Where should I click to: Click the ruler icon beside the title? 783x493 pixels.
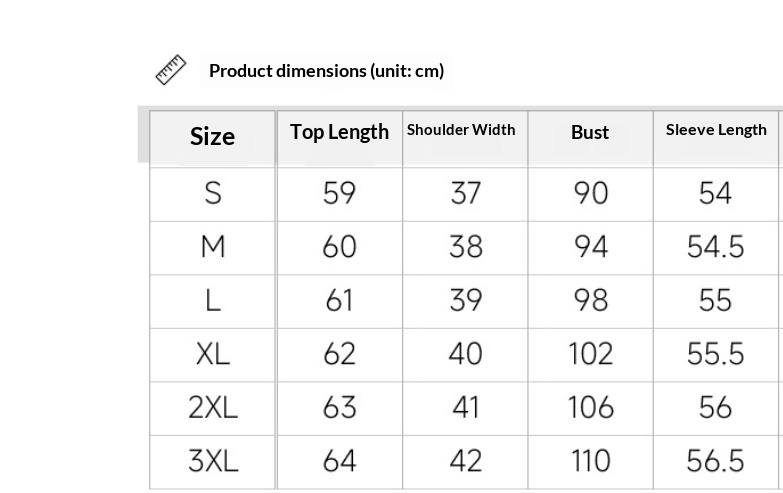point(171,70)
